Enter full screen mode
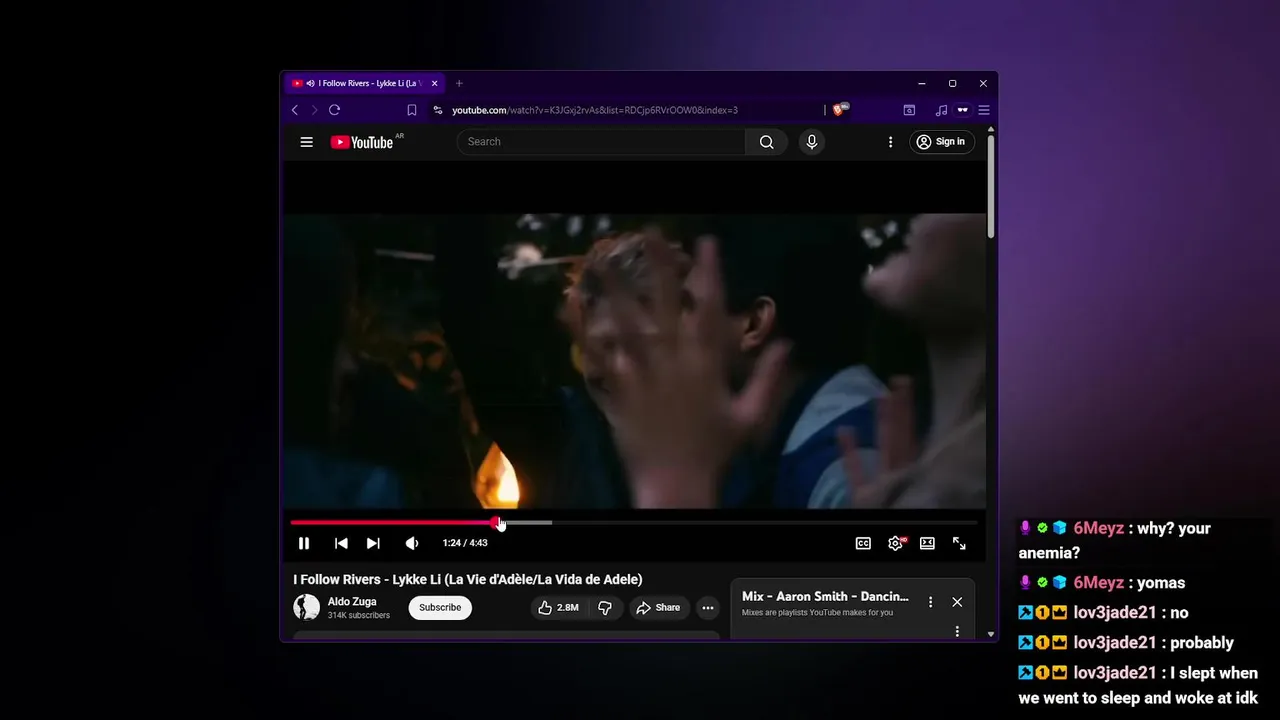1280x720 pixels. click(959, 543)
